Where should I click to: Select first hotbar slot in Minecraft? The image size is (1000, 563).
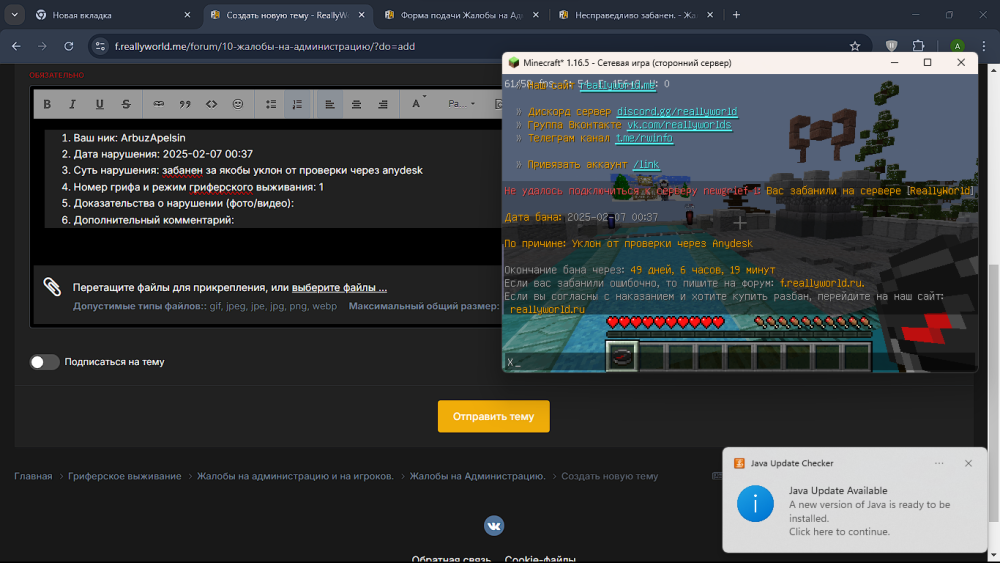click(621, 356)
